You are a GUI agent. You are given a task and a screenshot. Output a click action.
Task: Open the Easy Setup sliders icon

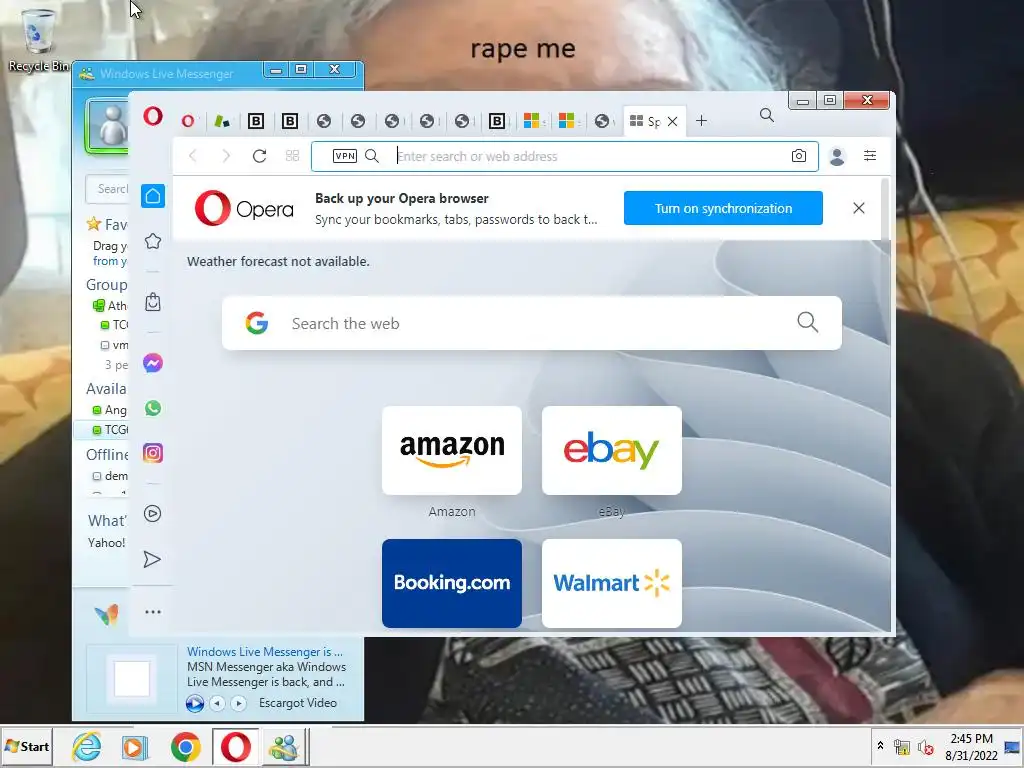click(x=870, y=155)
